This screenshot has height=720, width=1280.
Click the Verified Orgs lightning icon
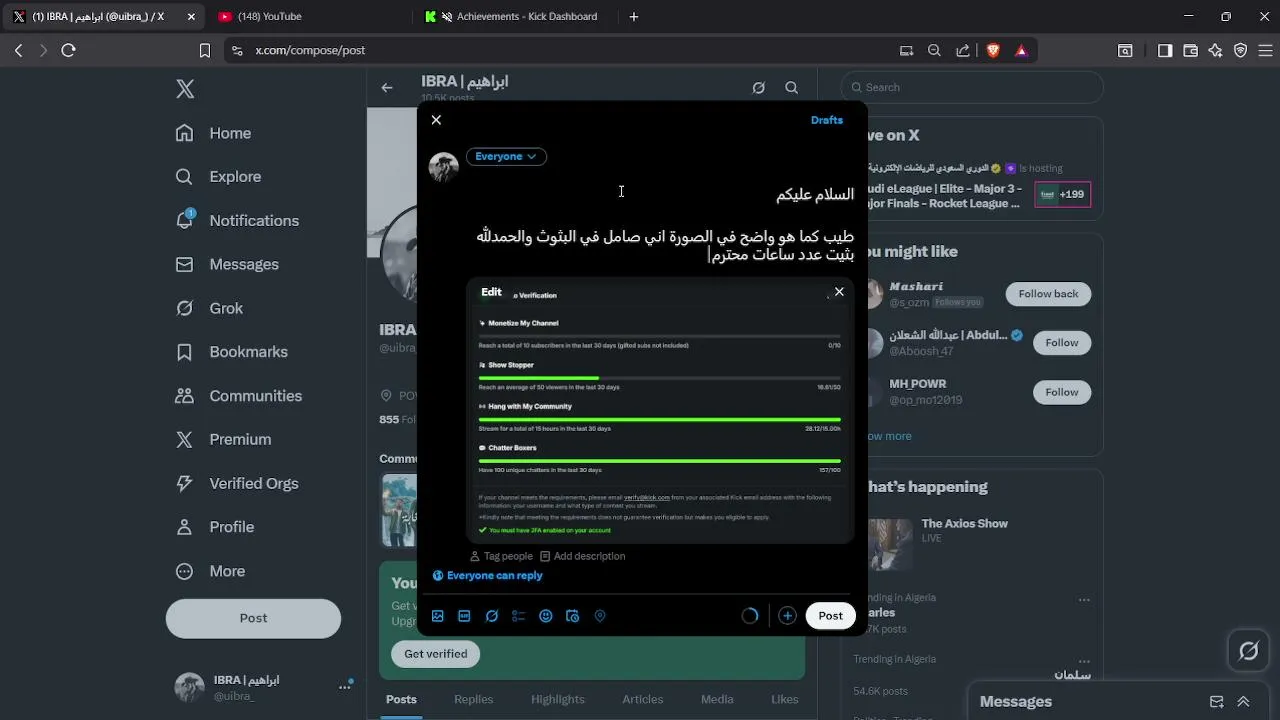pos(184,483)
